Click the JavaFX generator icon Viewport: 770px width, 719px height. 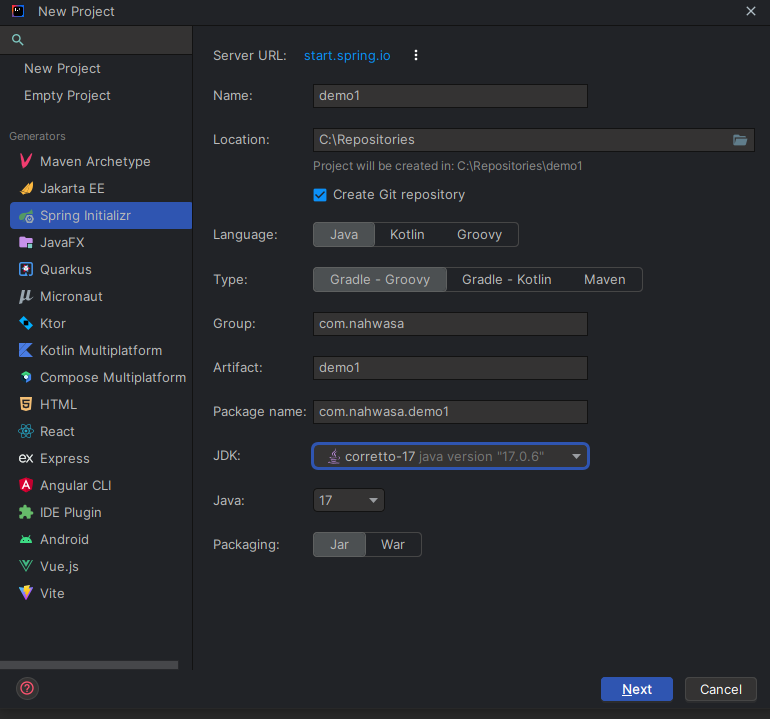click(26, 242)
